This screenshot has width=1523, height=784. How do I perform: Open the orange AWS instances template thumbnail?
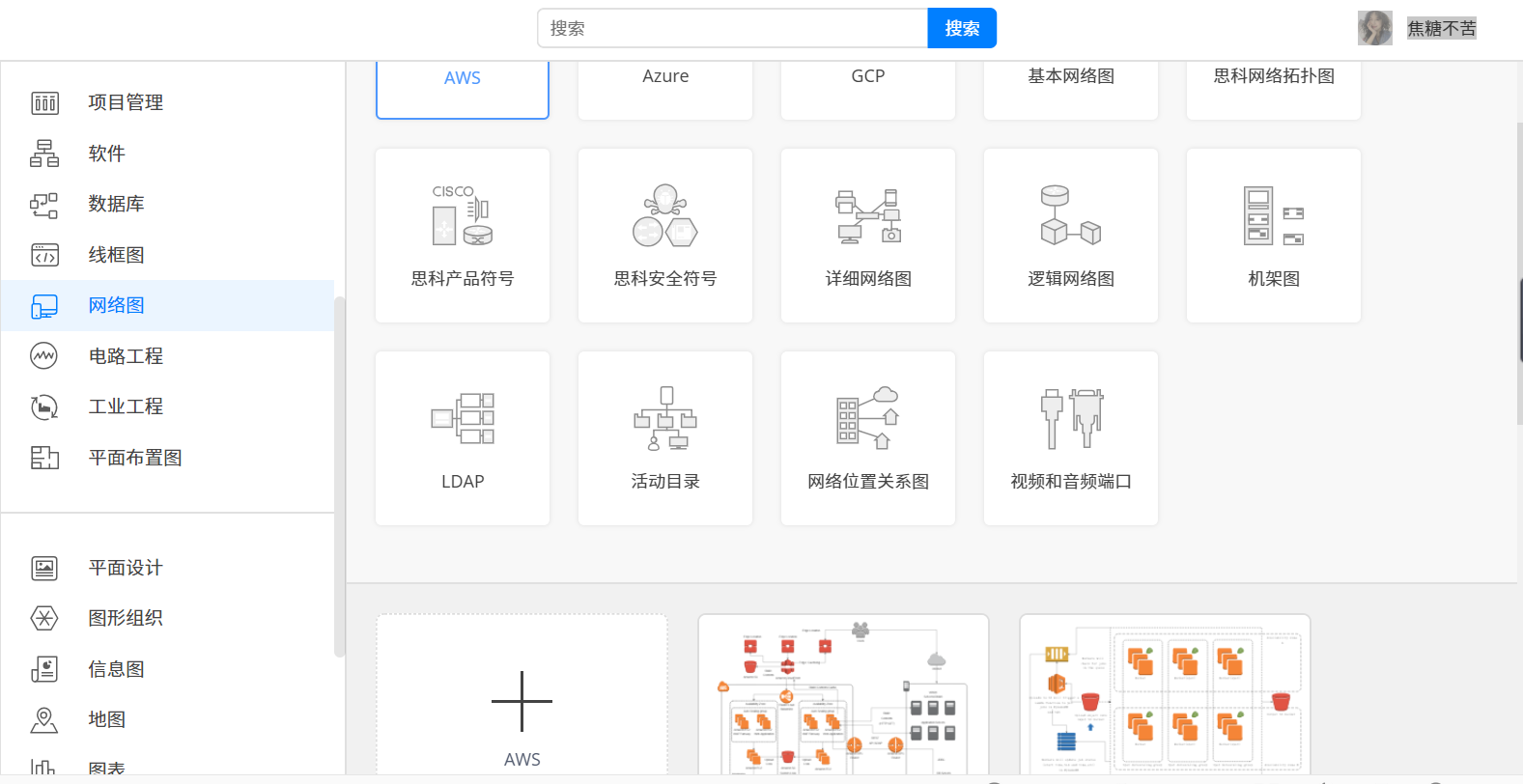click(x=1166, y=695)
